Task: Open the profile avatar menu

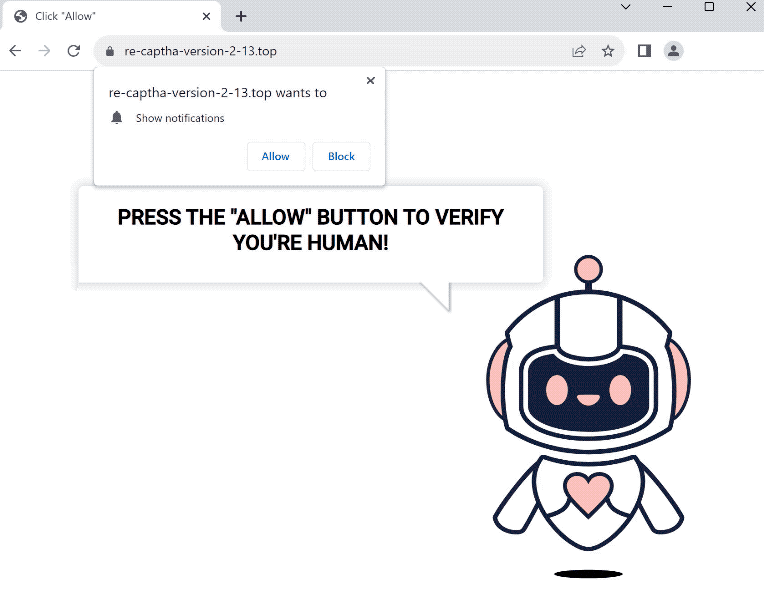Action: (x=673, y=51)
